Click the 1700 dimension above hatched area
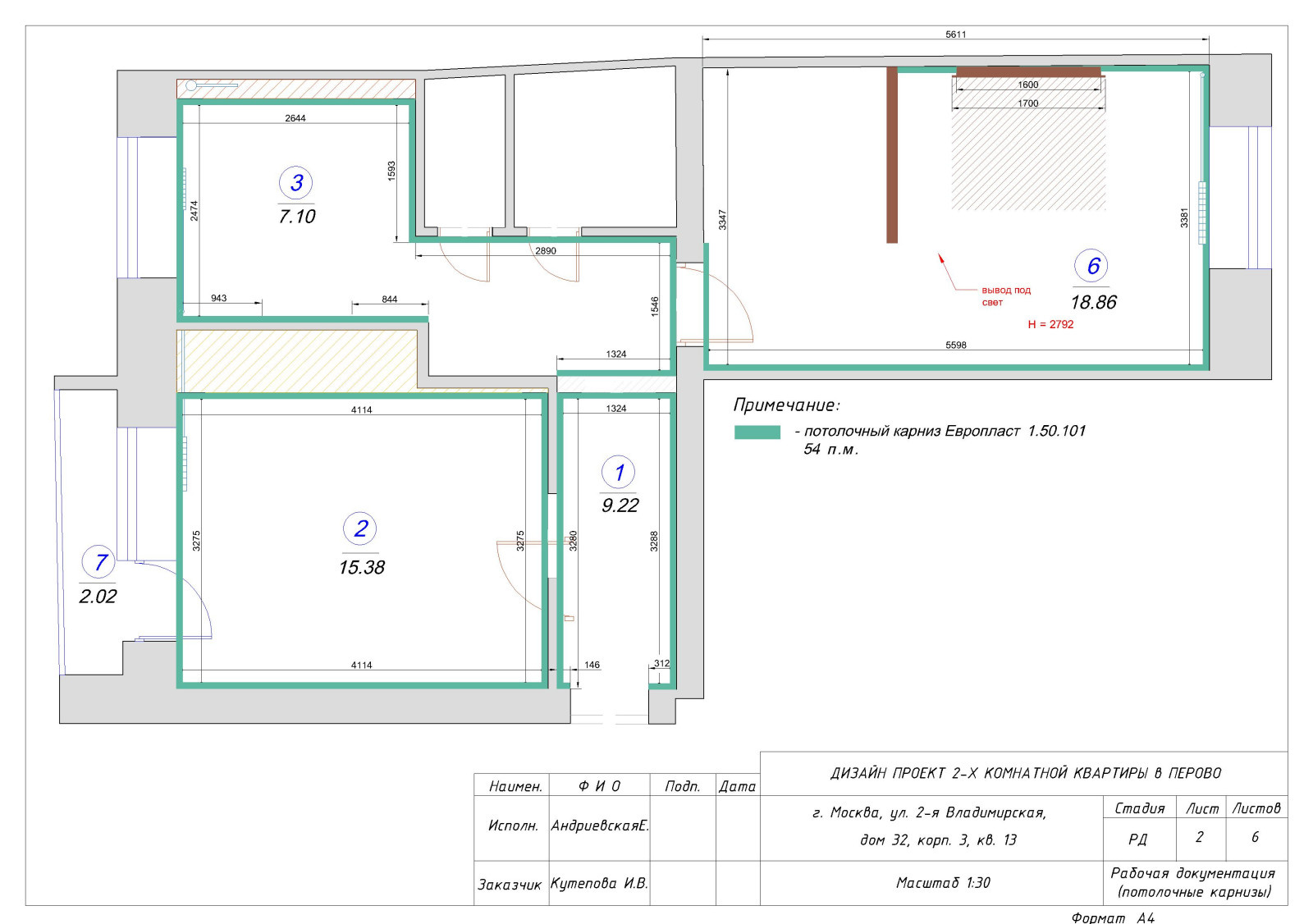Viewport: 1313px width, 924px height. [1027, 103]
